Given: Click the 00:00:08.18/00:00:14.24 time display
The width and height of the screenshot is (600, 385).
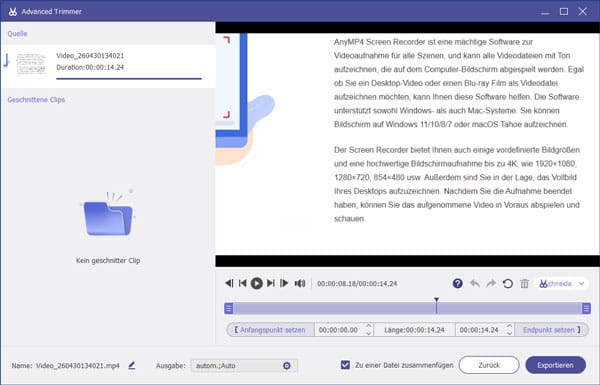Looking at the screenshot, I should (357, 284).
